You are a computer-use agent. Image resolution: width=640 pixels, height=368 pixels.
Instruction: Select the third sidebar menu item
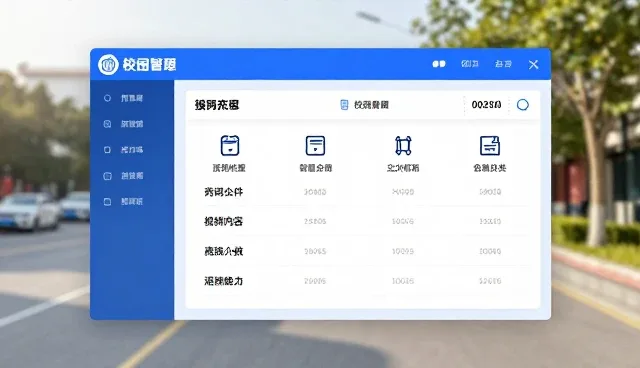(124, 150)
